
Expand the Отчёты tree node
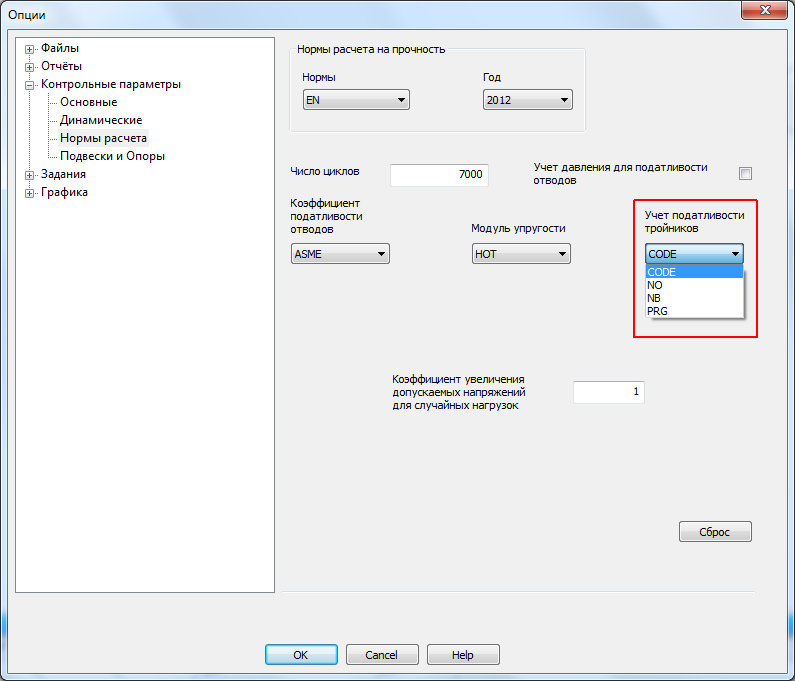30,67
